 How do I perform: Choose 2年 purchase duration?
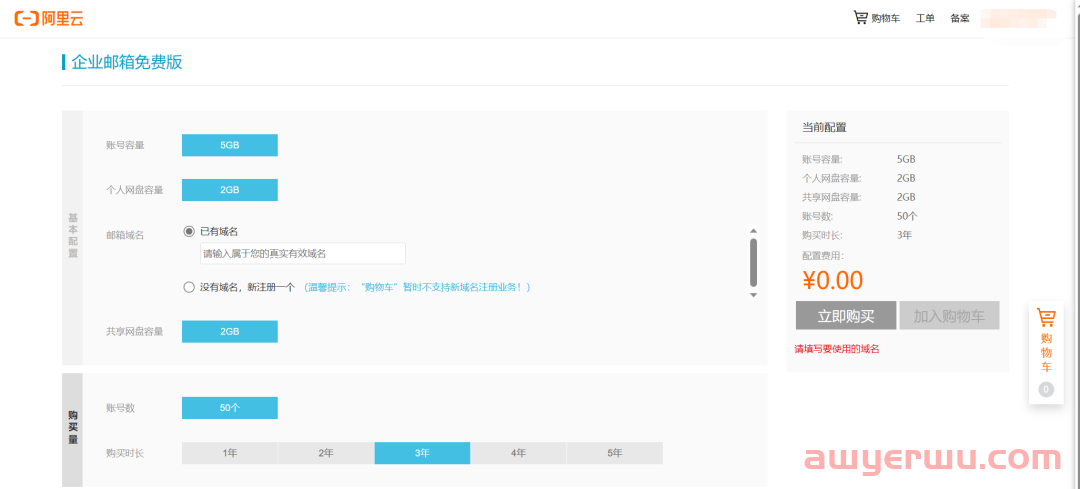tap(326, 453)
